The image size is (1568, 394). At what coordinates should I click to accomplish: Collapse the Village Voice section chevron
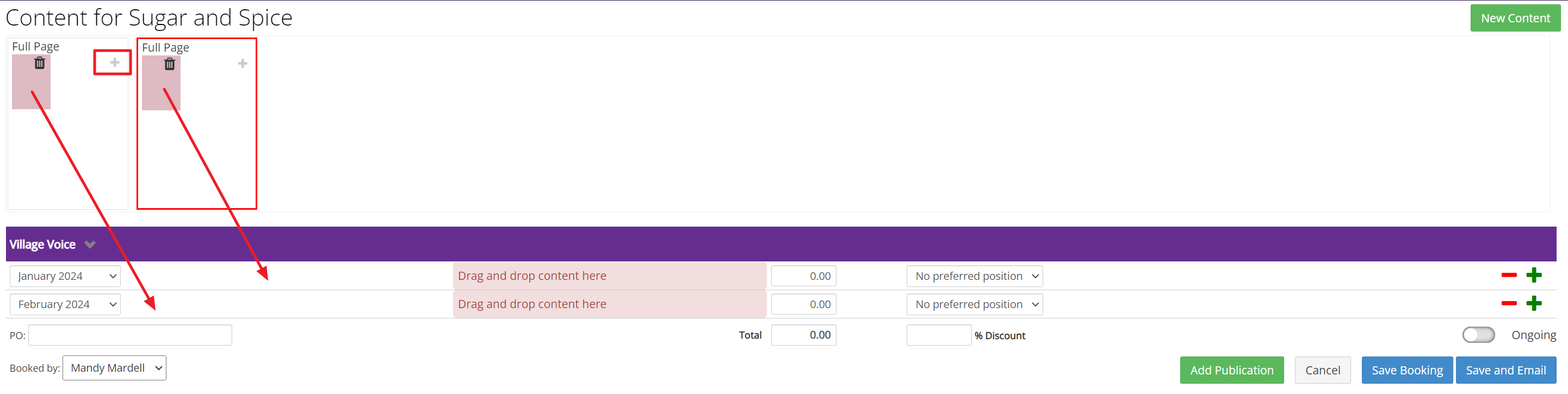coord(90,245)
